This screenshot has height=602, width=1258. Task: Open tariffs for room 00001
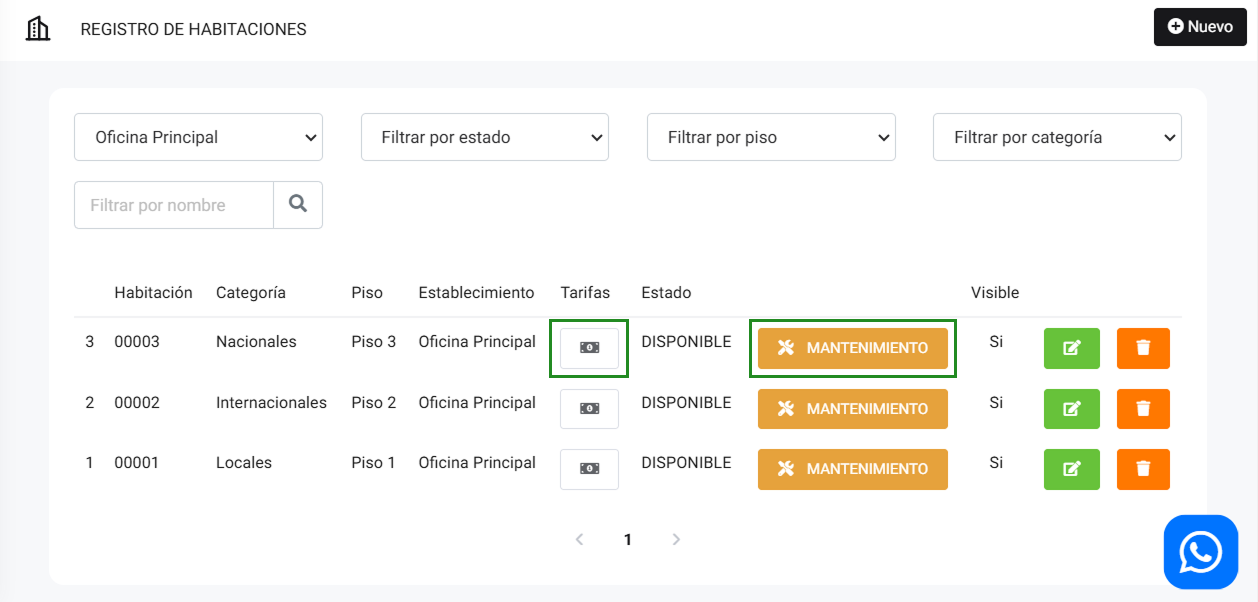point(589,469)
